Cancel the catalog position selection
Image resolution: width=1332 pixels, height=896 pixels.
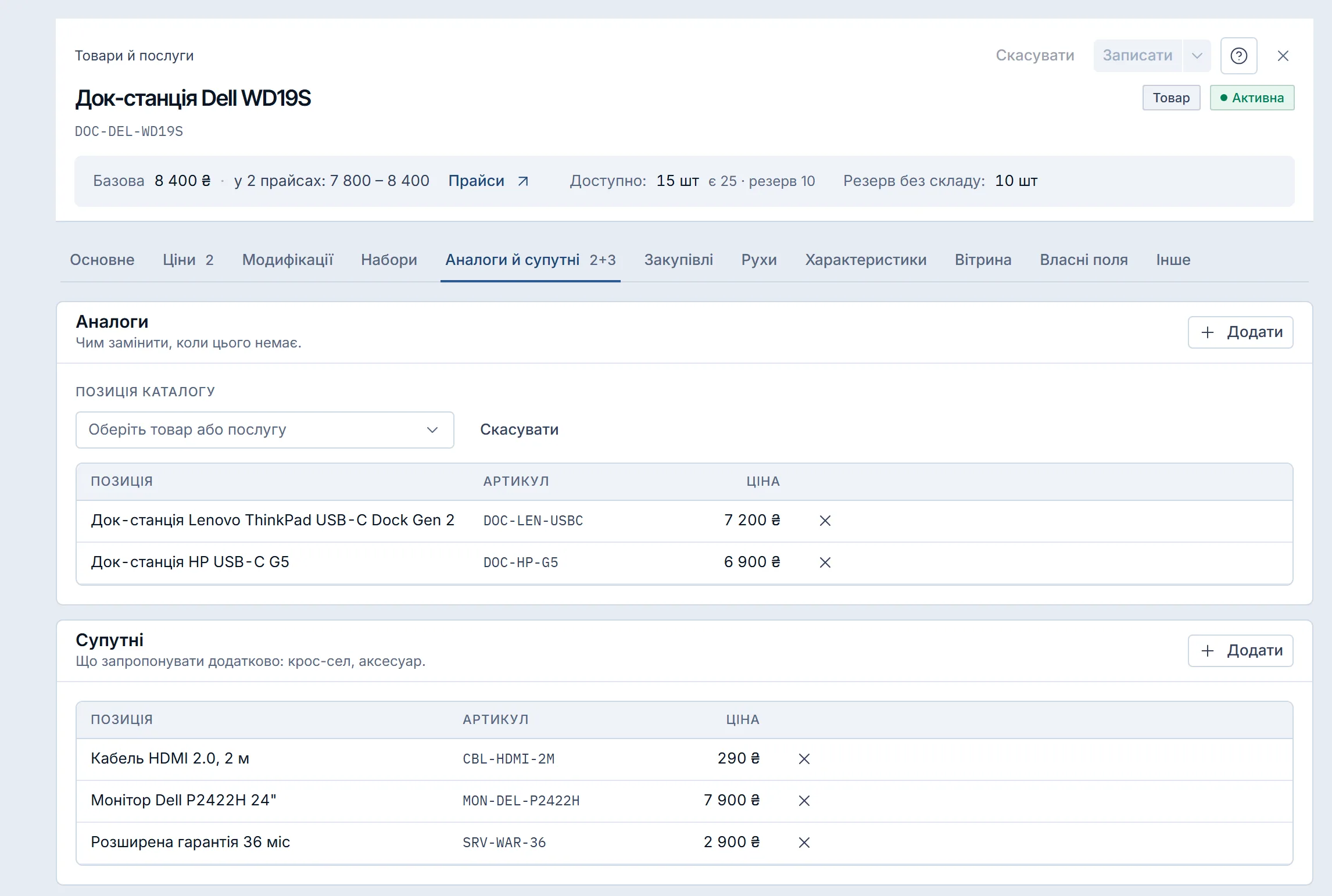pyautogui.click(x=519, y=430)
